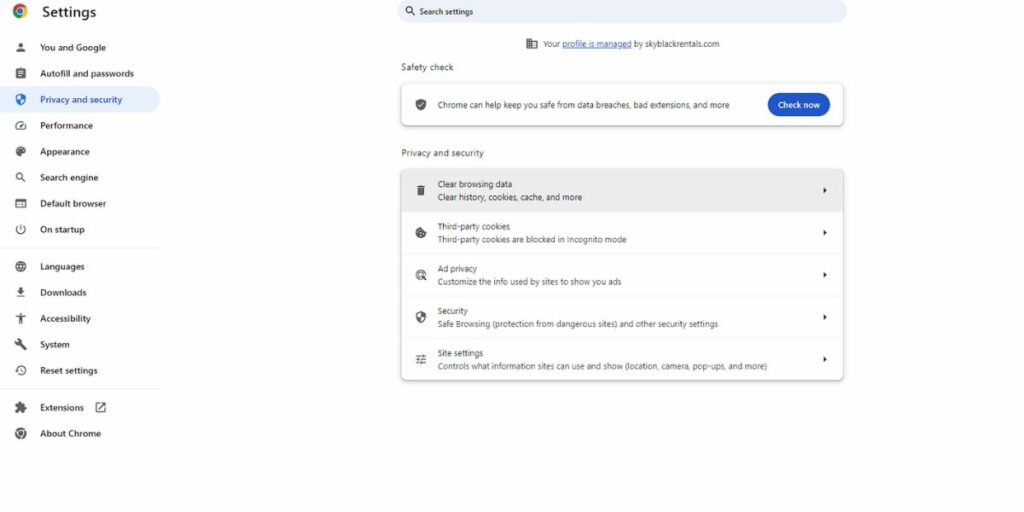Click the external link icon beside Extensions
Viewport: 1024px width, 512px height.
101,408
